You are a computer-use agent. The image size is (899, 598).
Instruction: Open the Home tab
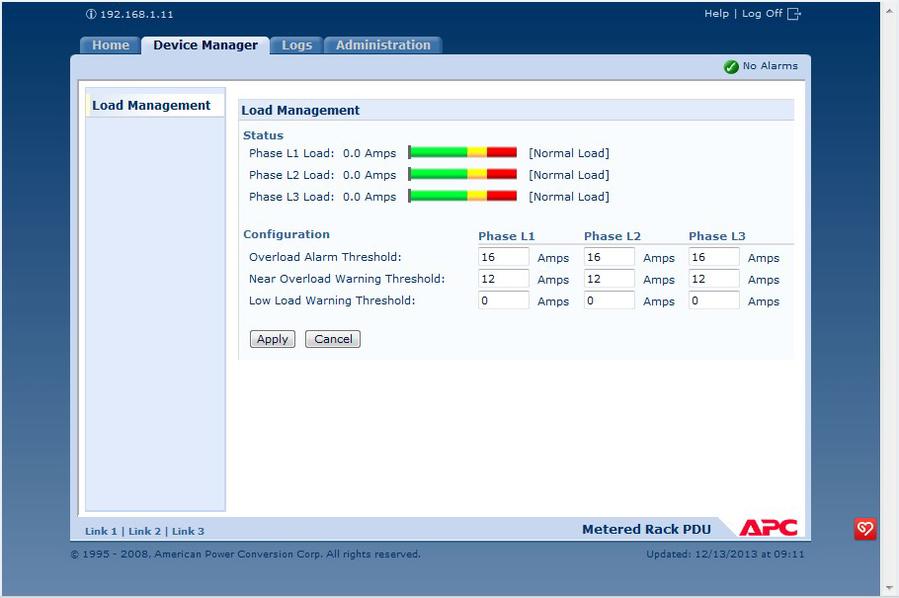coord(110,45)
